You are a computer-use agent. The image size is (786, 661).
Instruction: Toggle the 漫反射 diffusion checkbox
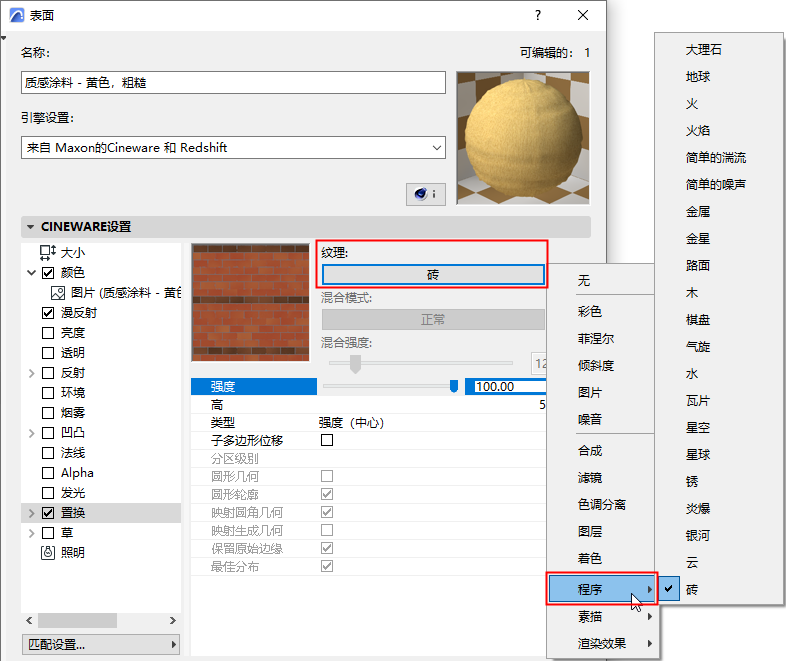point(48,313)
